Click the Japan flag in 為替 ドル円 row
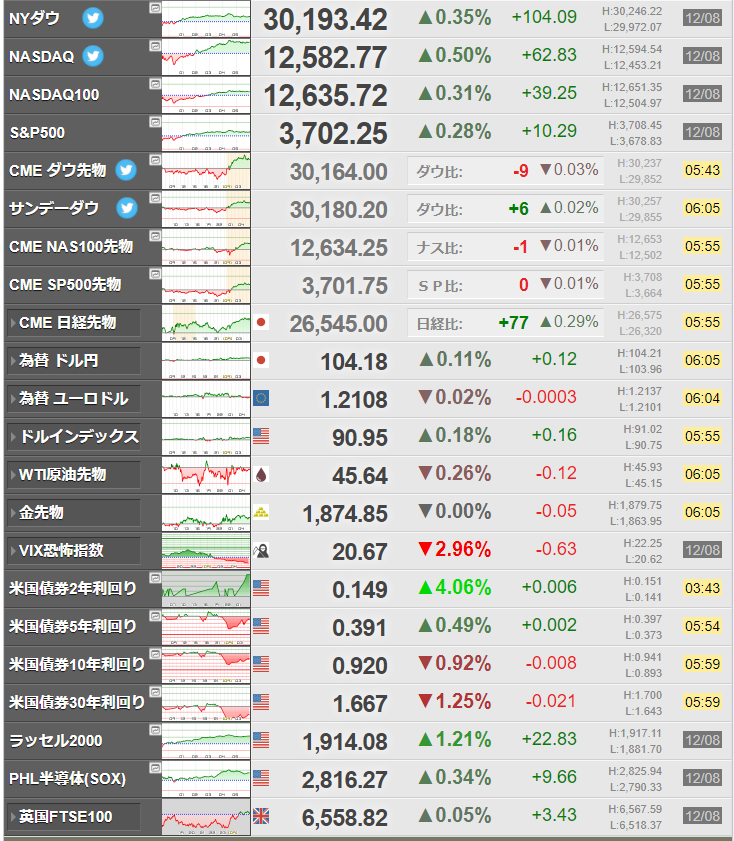This screenshot has width=734, height=841. pyautogui.click(x=261, y=360)
